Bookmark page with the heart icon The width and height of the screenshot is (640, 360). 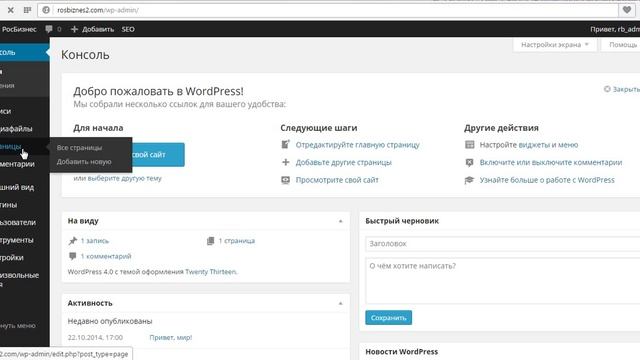coord(627,10)
